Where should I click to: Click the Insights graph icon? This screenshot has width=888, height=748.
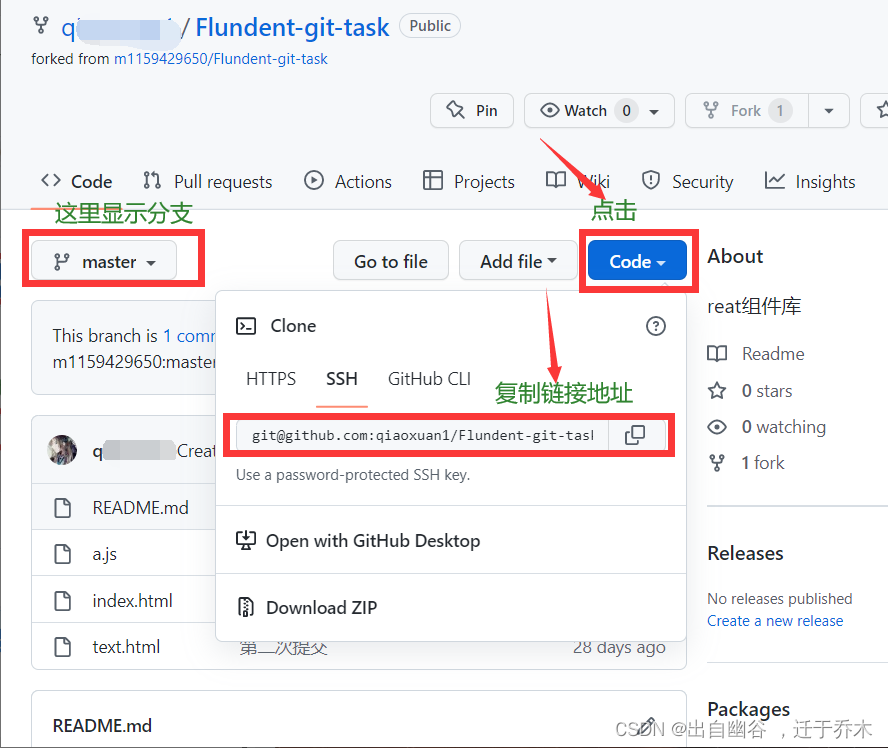coord(775,181)
